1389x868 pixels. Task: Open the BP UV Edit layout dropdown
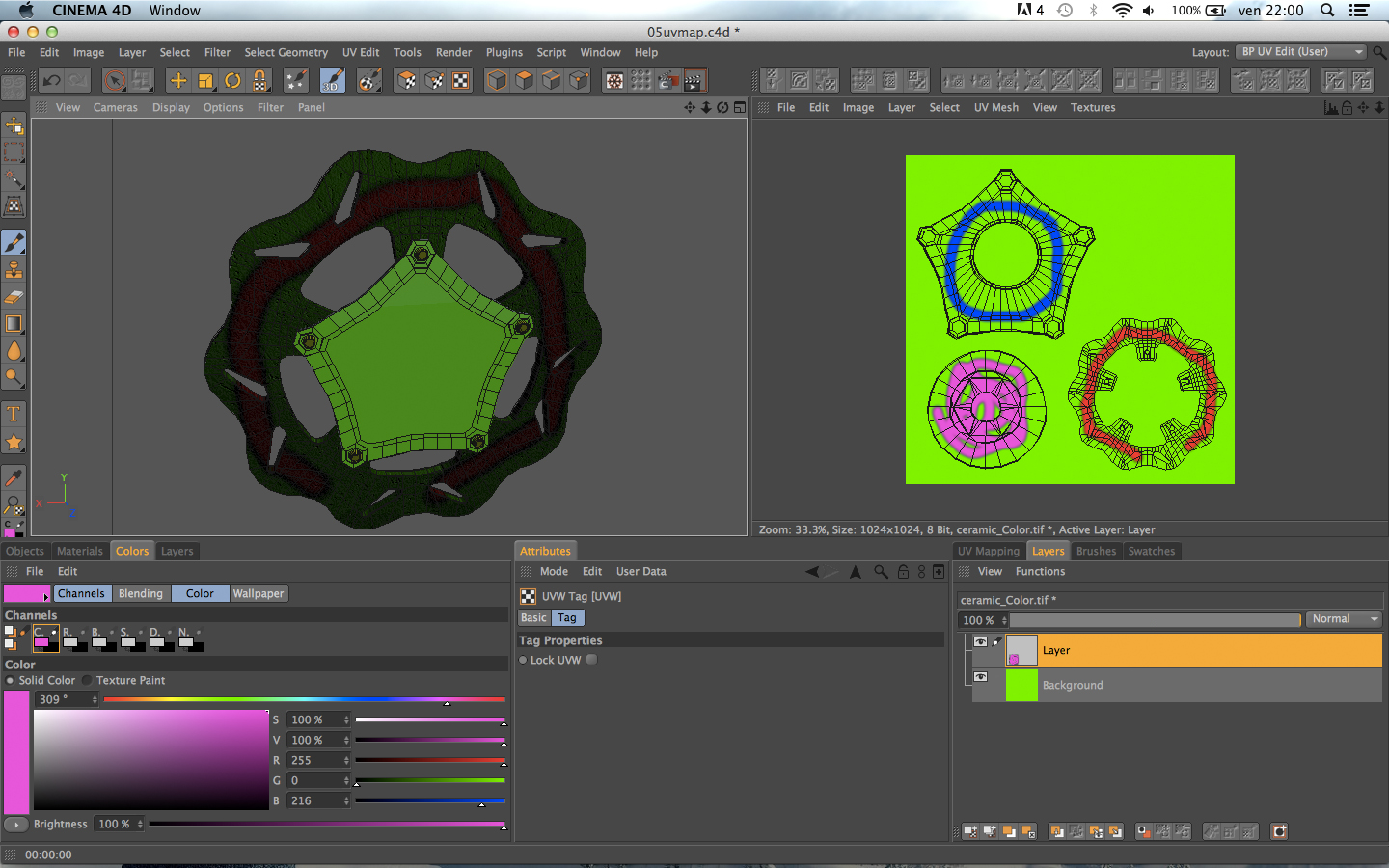(x=1301, y=52)
